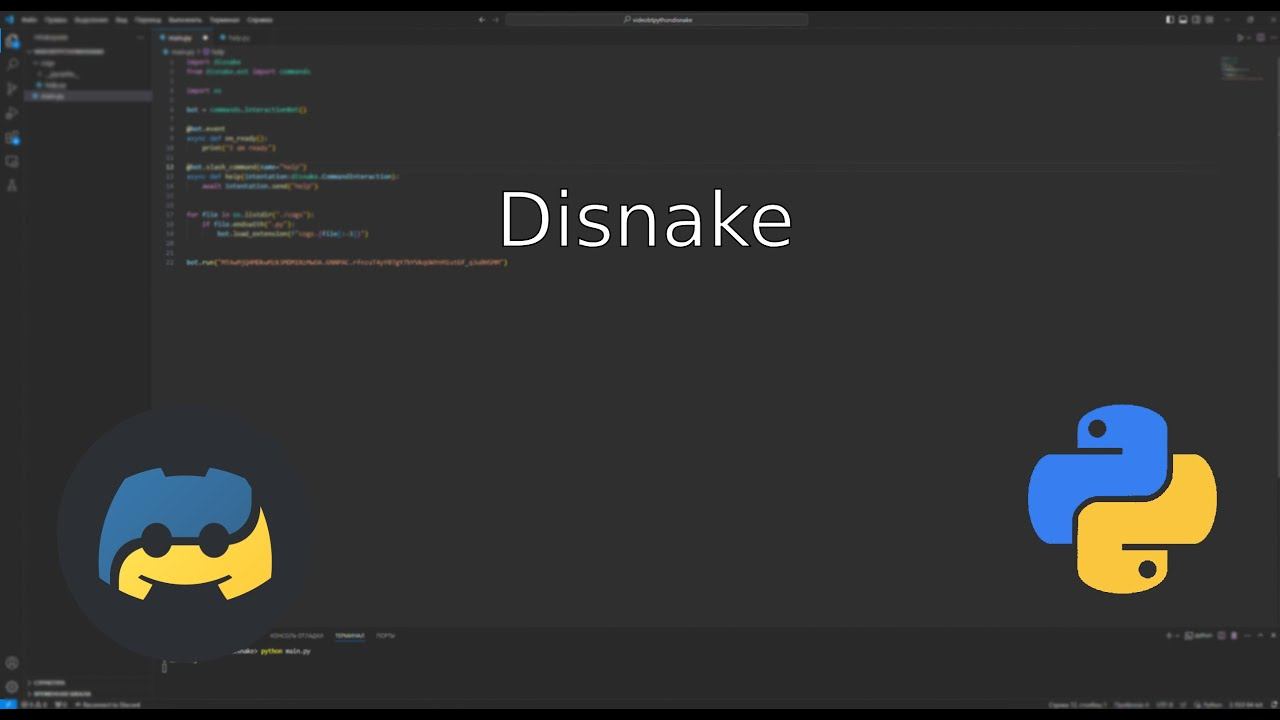This screenshot has width=1280, height=720.
Task: Open the editor More Actions menu
Action: (x=1272, y=38)
